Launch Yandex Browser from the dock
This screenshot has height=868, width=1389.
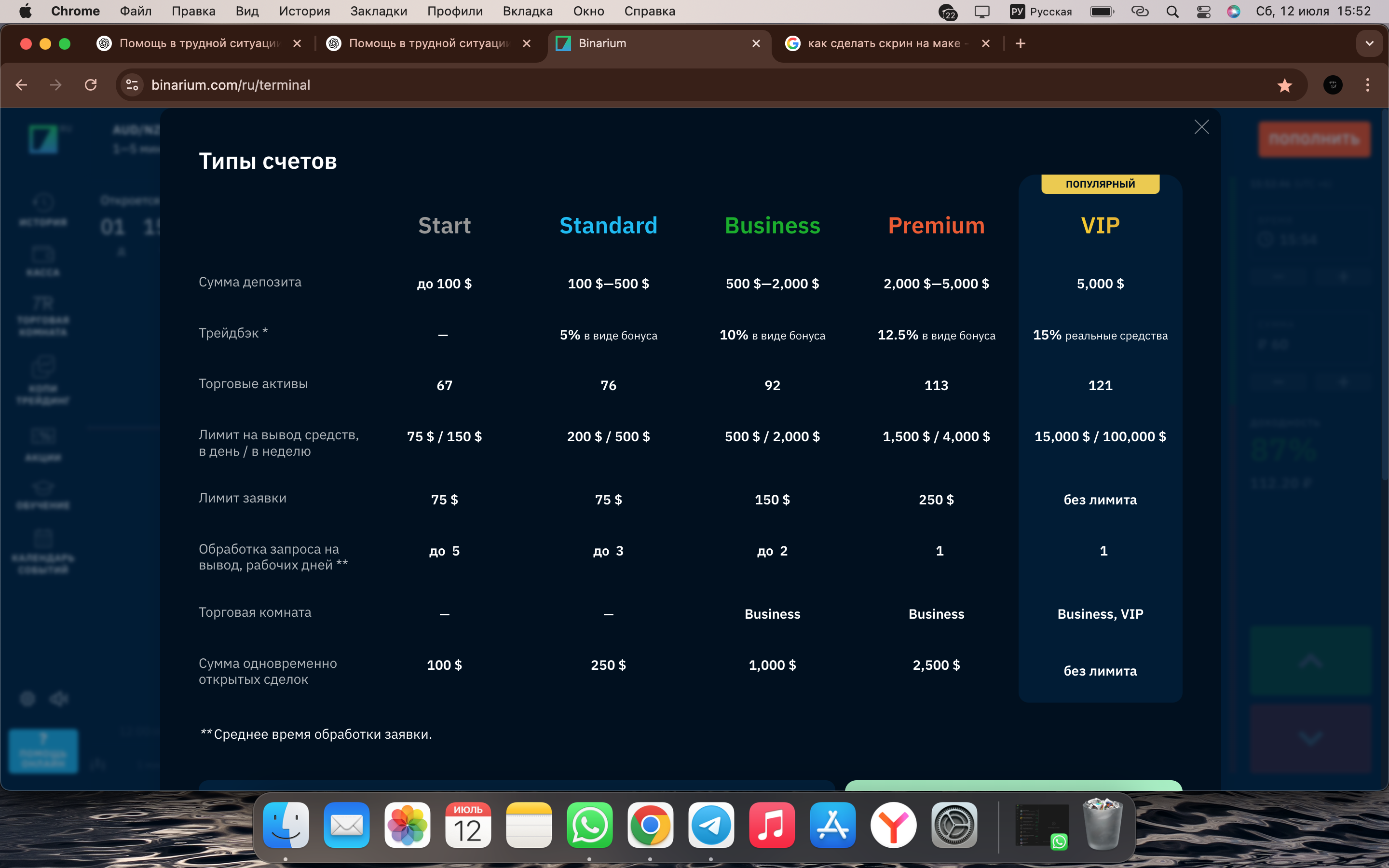pos(893,826)
